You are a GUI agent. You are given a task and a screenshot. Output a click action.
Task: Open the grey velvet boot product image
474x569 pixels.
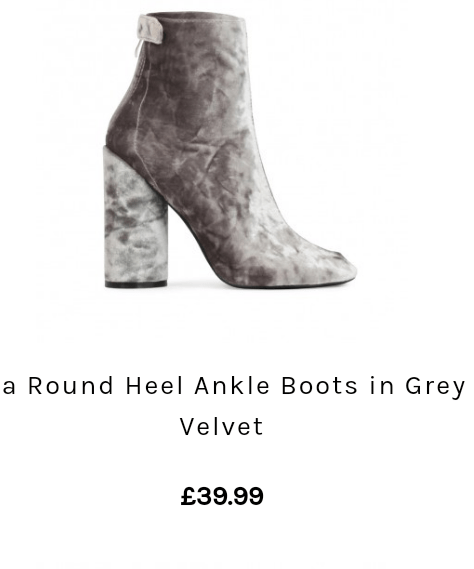coord(230,151)
